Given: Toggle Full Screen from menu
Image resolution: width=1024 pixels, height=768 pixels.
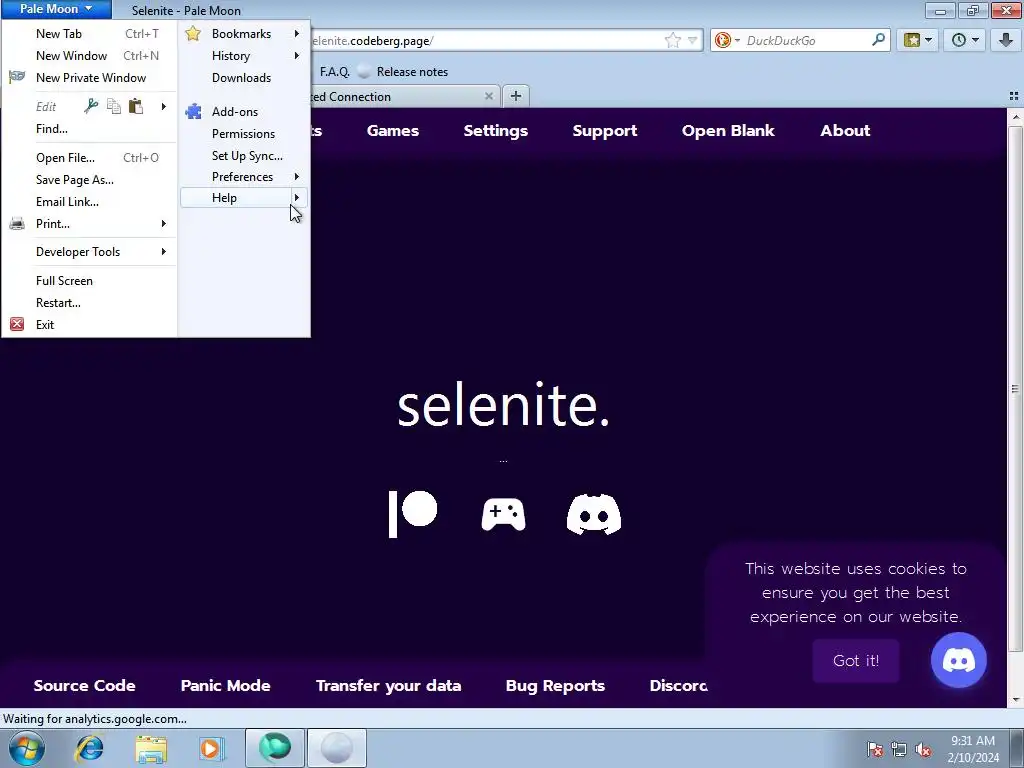Looking at the screenshot, I should (x=89, y=280).
